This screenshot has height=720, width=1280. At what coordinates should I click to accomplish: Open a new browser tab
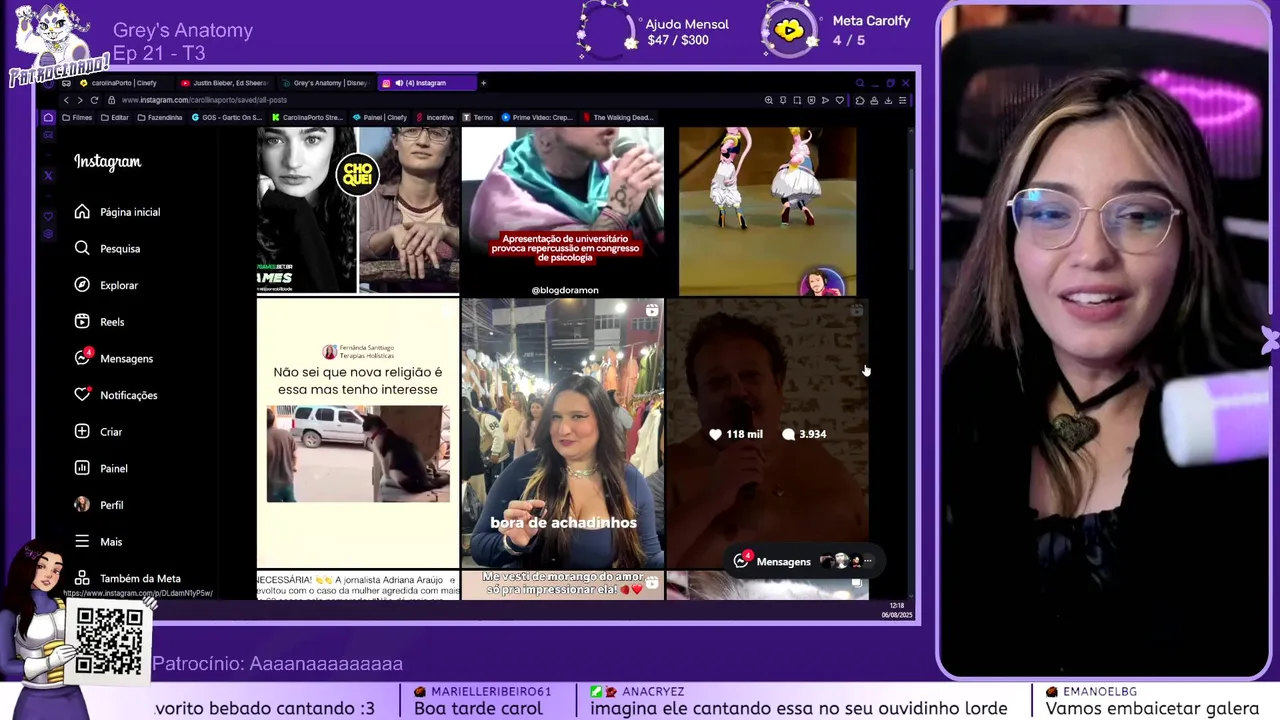[x=483, y=83]
